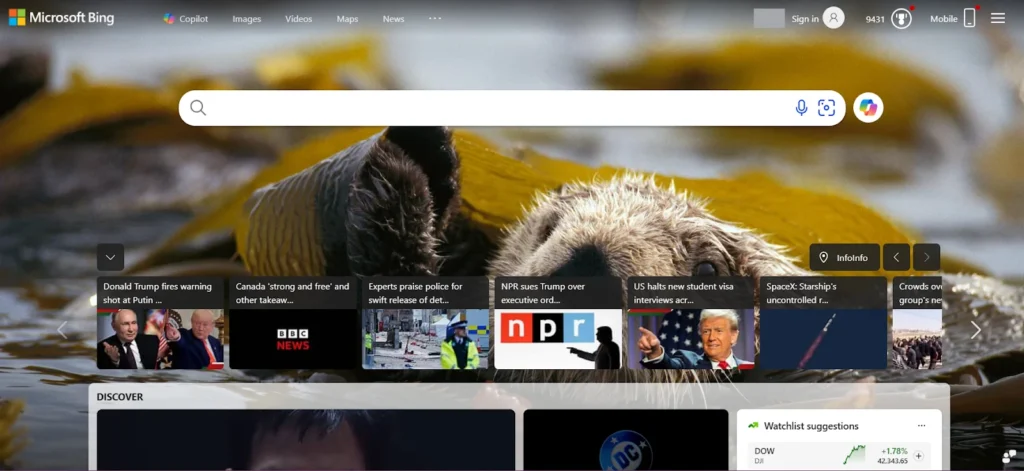Open the Images tab
The width and height of the screenshot is (1024, 471).
246,19
